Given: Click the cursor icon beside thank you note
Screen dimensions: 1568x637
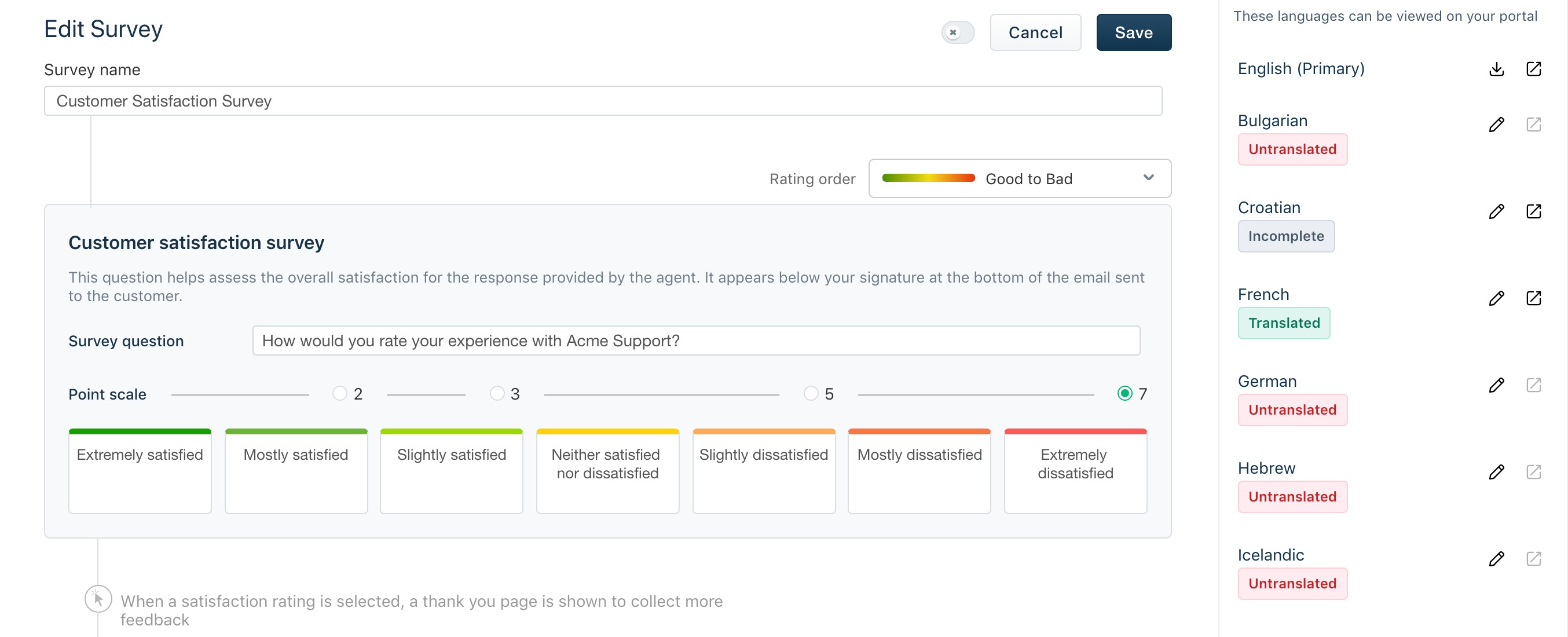Looking at the screenshot, I should click(x=98, y=599).
